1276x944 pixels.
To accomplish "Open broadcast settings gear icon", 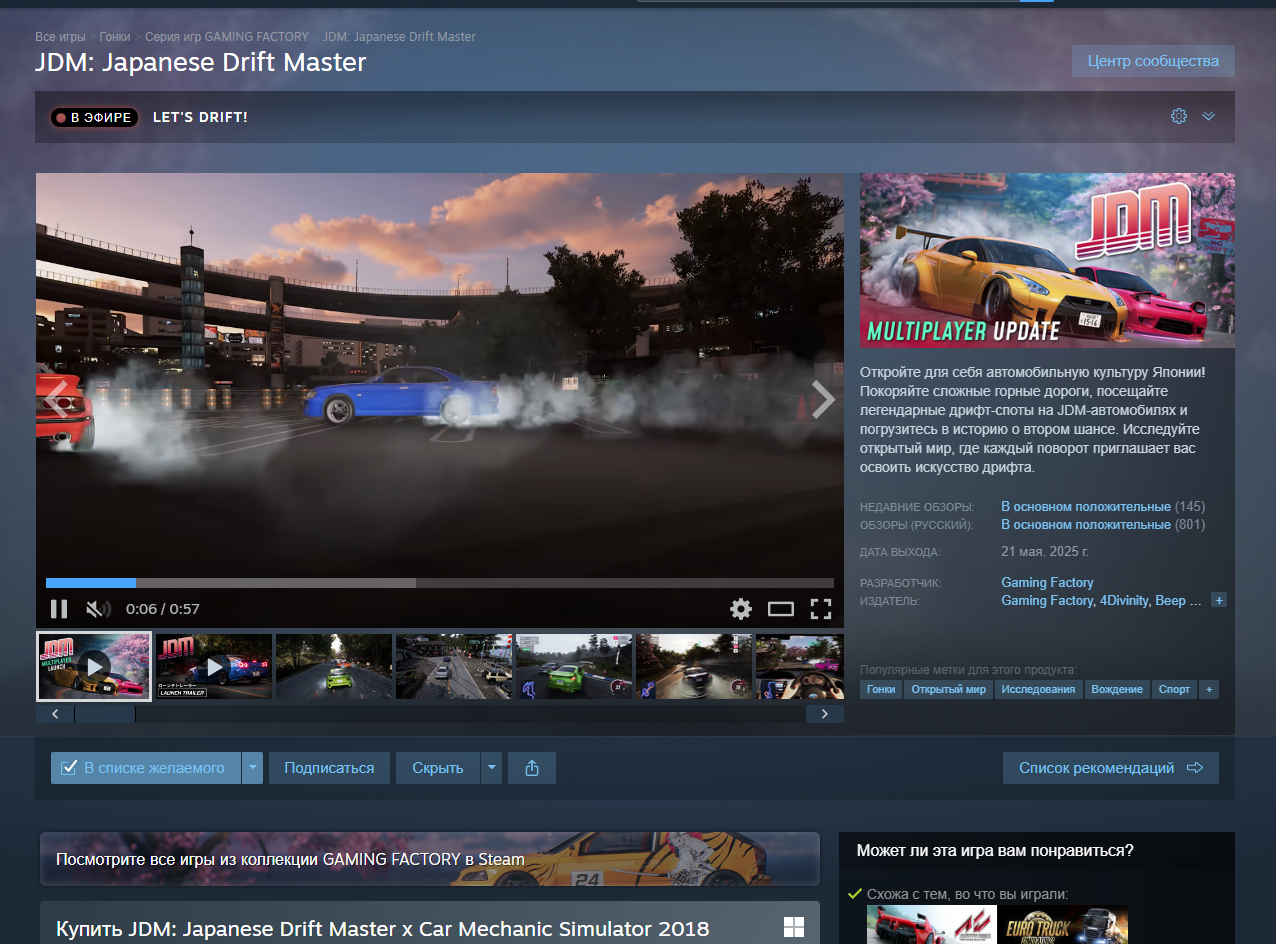I will click(x=1179, y=116).
